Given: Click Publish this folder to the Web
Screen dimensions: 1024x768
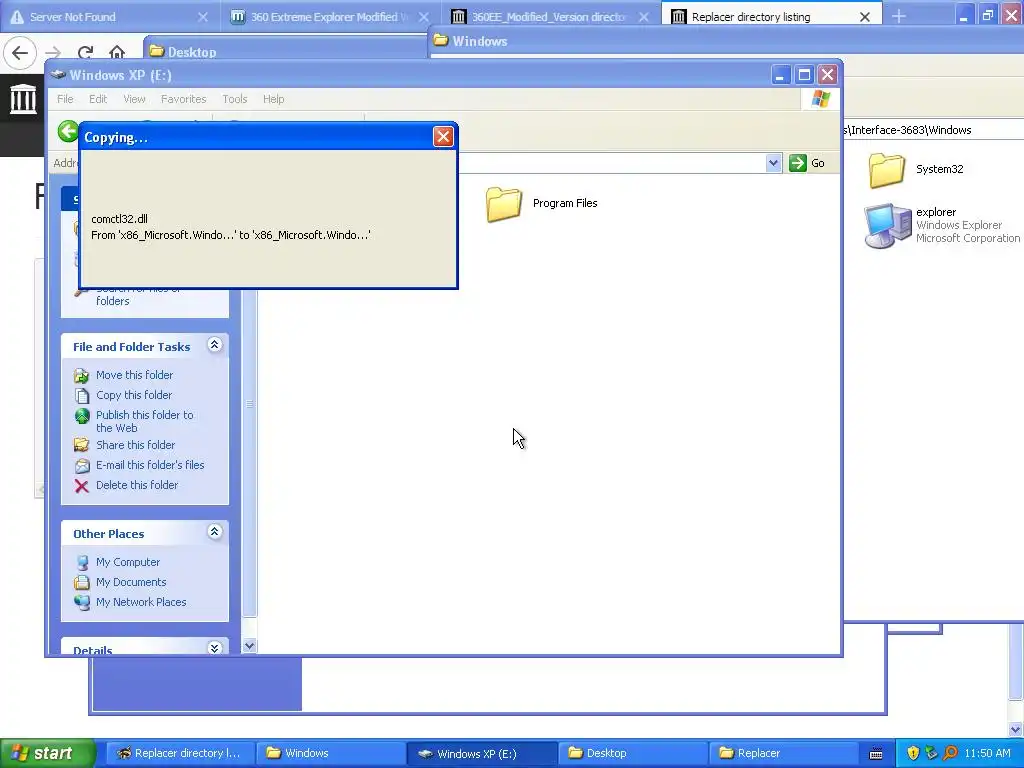Looking at the screenshot, I should 144,421.
